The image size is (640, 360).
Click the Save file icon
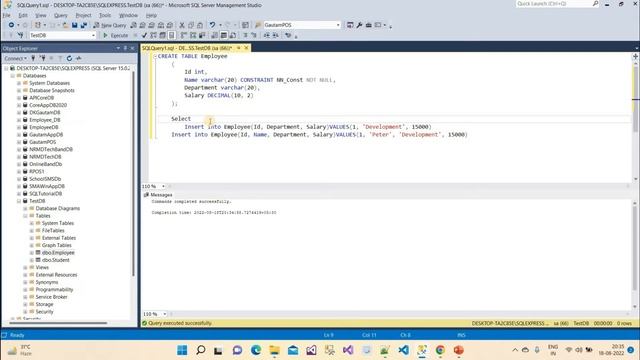tap(75, 25)
